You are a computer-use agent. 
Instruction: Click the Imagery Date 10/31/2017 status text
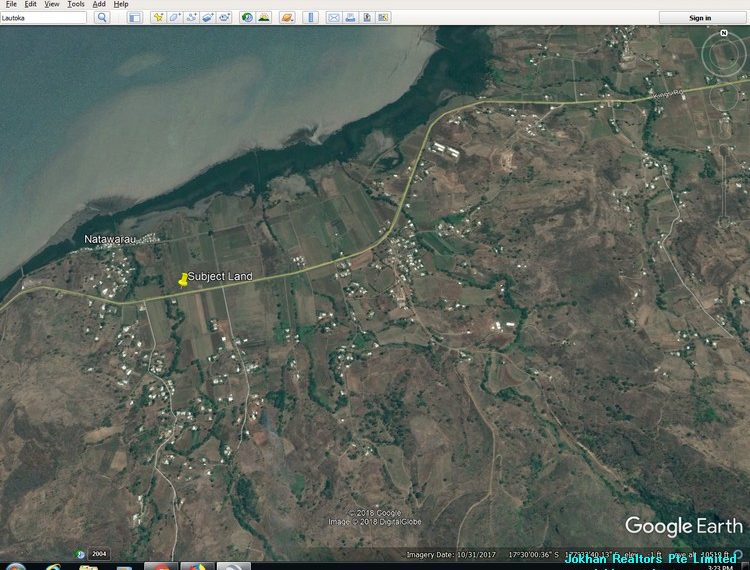[451, 555]
